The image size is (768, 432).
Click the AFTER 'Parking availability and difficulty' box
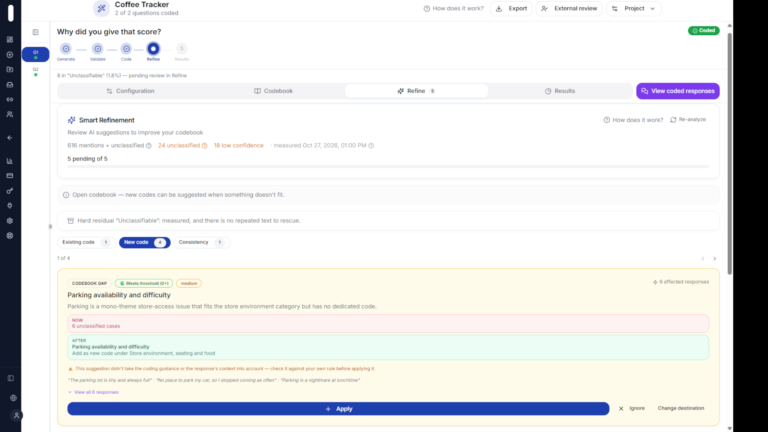point(388,347)
